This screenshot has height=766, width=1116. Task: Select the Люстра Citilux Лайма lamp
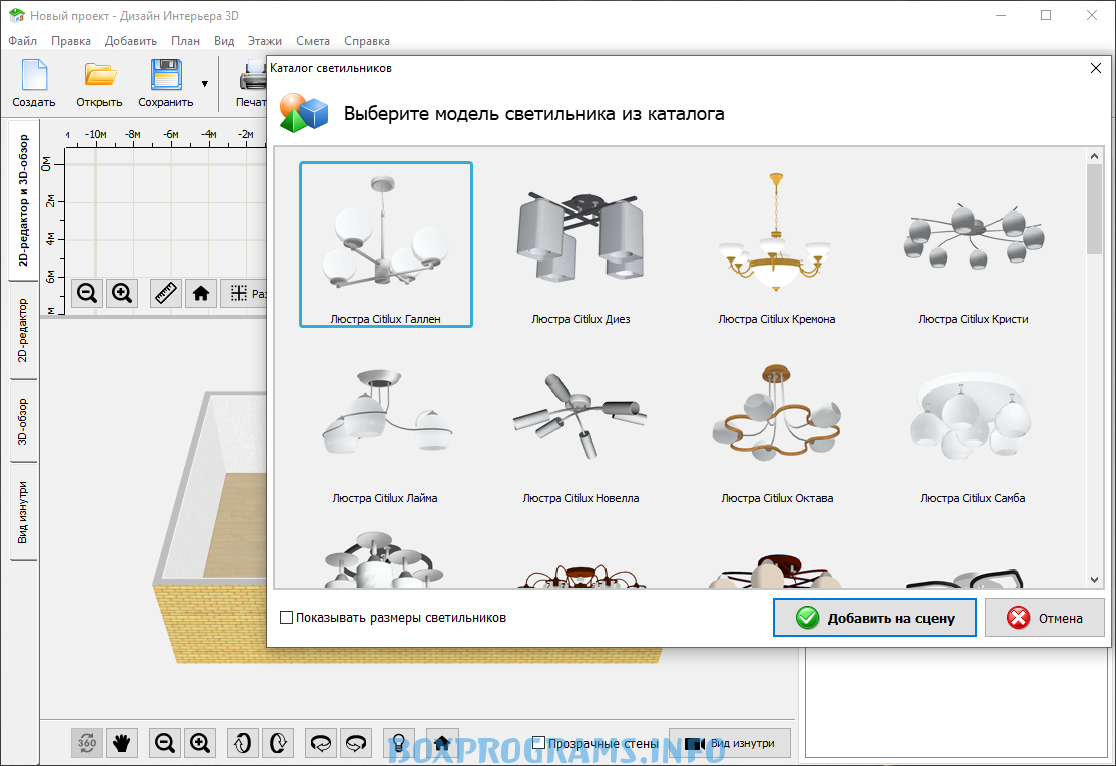pyautogui.click(x=385, y=433)
